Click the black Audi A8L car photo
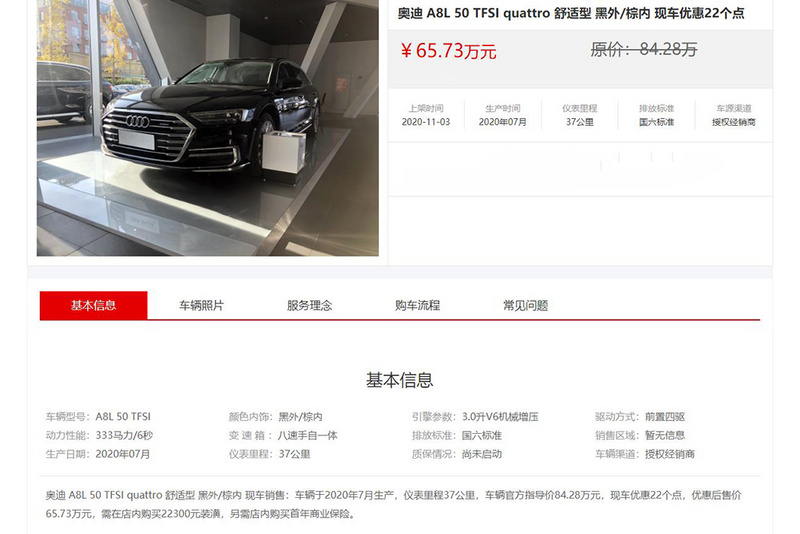 [208, 128]
